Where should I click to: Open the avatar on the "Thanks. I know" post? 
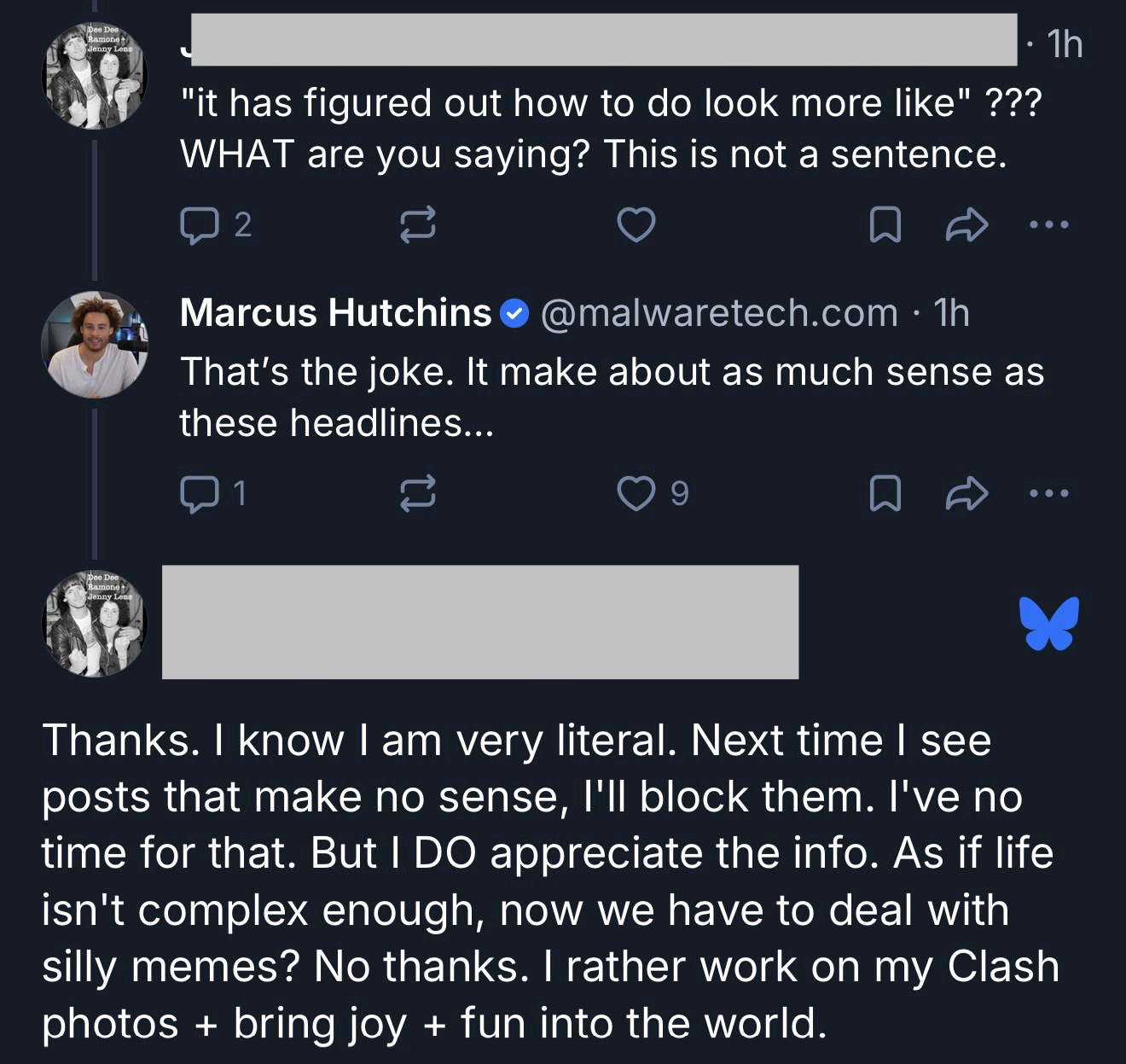pyautogui.click(x=95, y=625)
